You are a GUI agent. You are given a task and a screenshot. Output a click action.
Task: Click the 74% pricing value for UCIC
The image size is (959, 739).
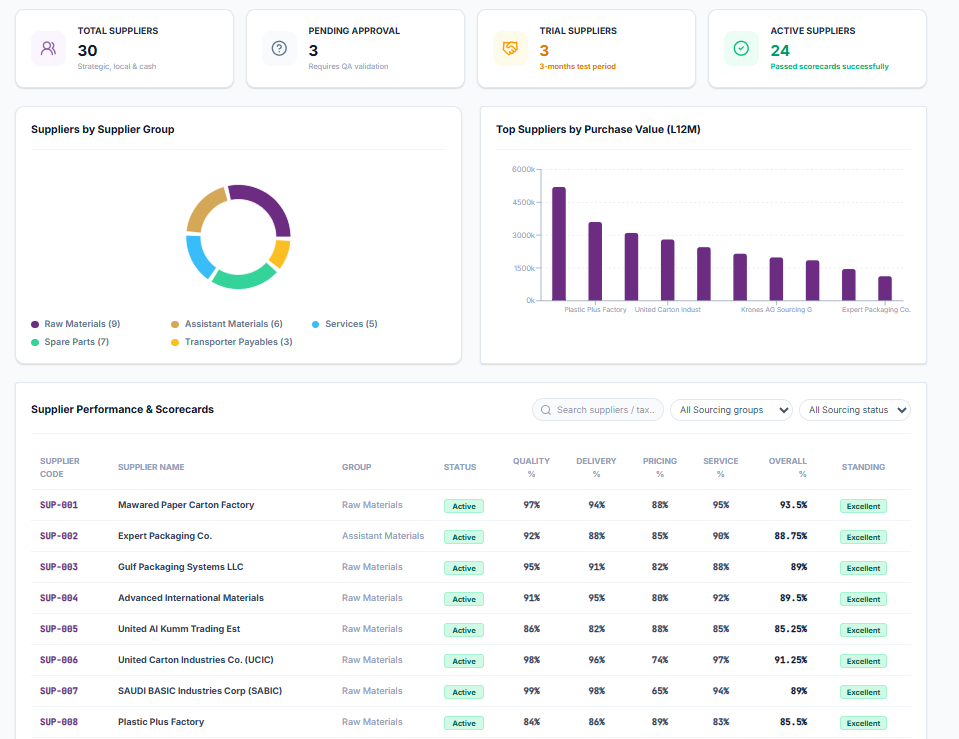[660, 660]
